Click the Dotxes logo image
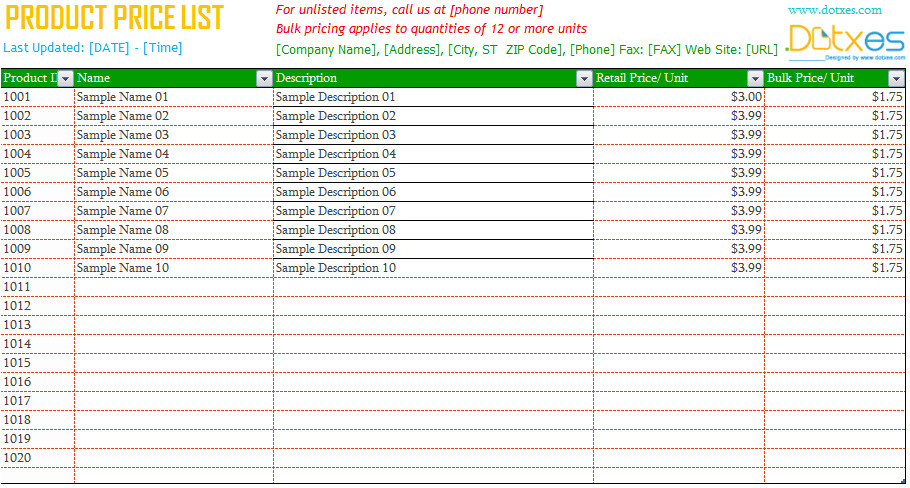910x488 pixels. click(x=846, y=42)
